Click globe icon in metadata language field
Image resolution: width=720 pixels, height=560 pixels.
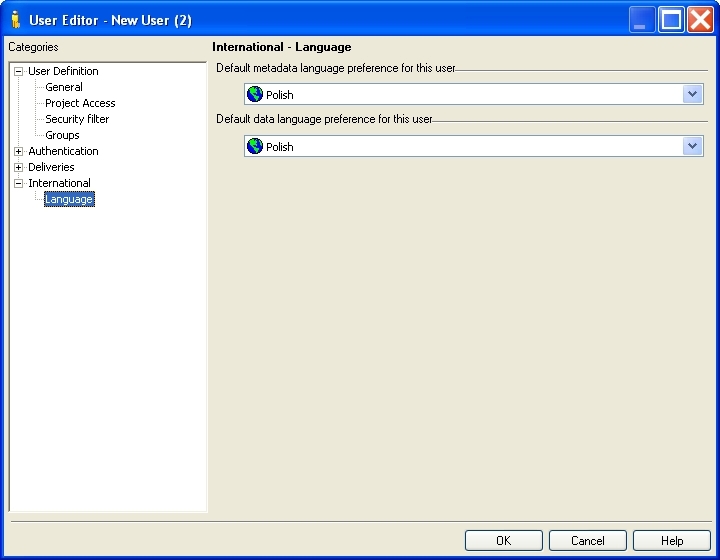255,95
